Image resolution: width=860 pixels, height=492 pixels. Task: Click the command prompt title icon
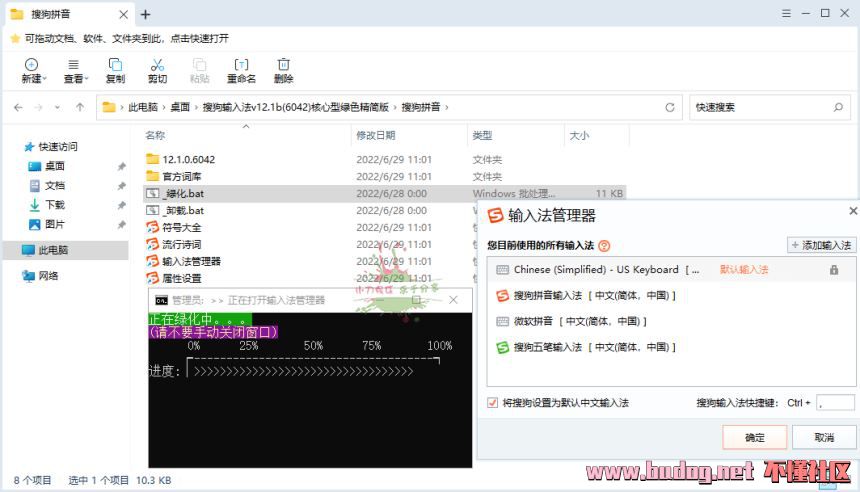click(161, 300)
